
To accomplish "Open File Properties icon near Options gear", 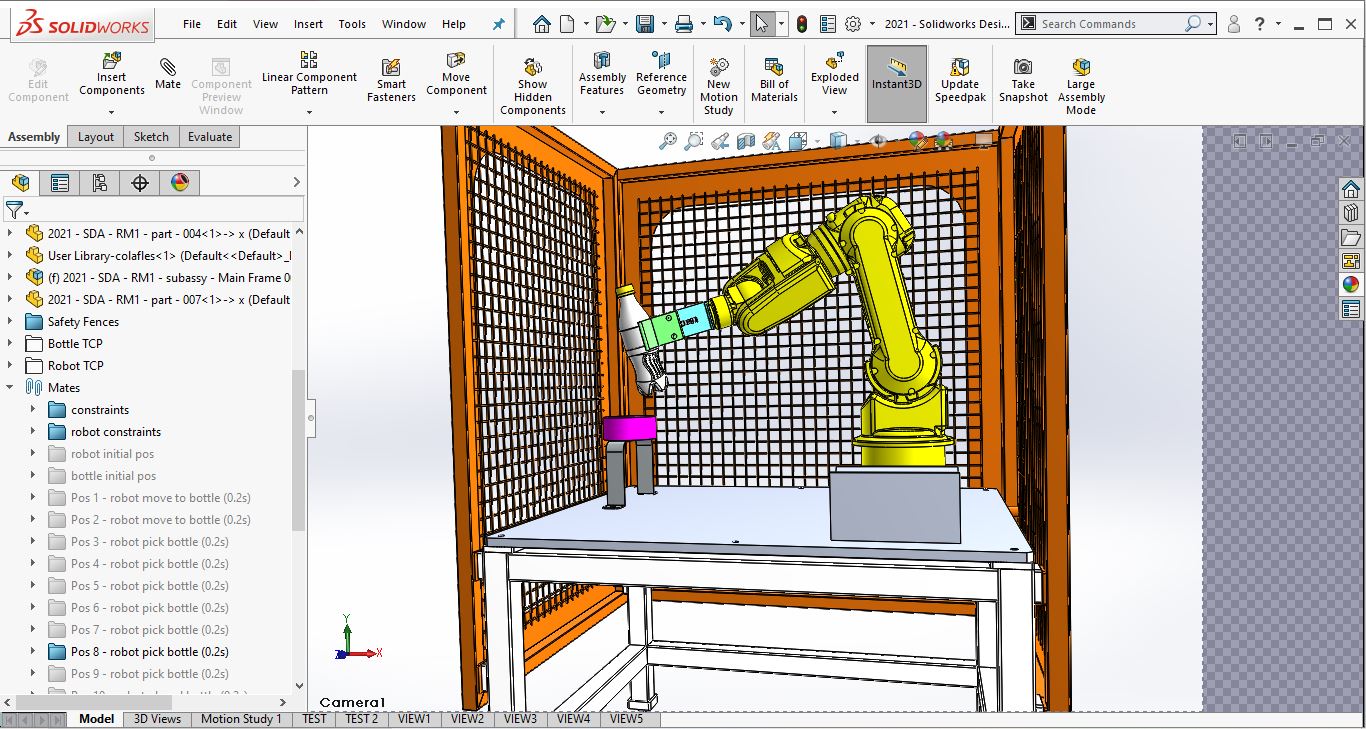I will point(827,24).
